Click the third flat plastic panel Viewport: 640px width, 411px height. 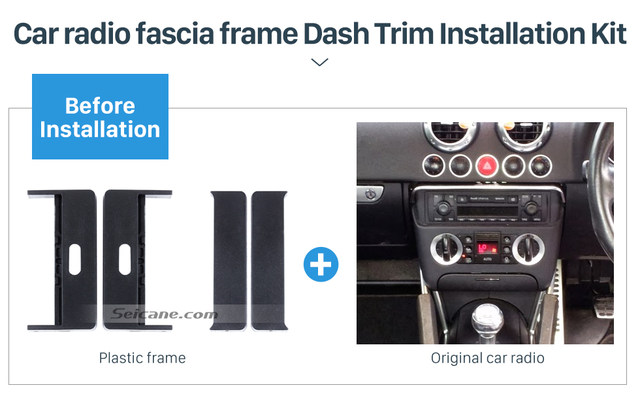click(x=228, y=260)
